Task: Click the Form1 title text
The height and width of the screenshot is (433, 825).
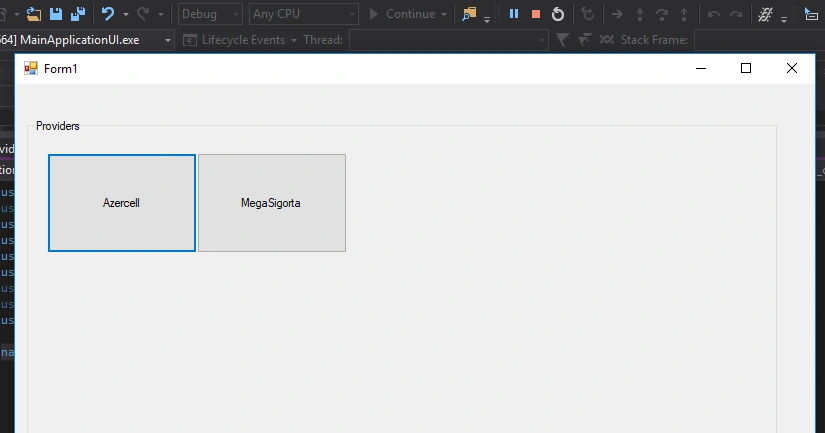Action: pyautogui.click(x=61, y=69)
